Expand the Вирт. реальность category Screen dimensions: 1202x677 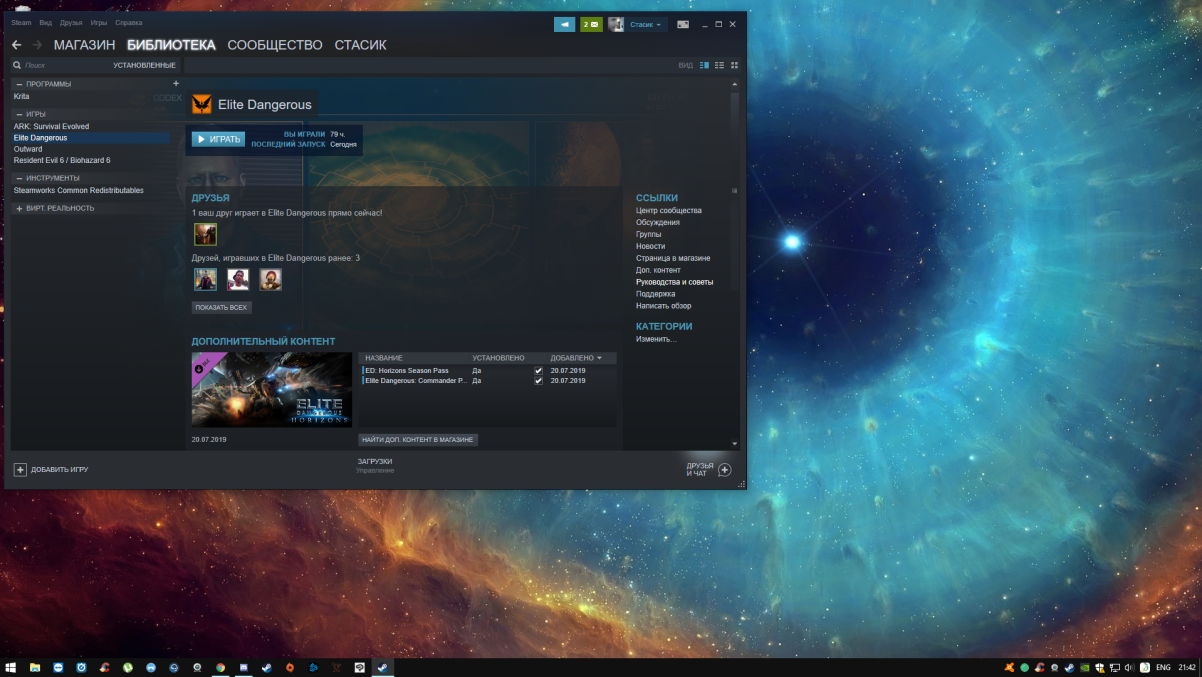19,208
